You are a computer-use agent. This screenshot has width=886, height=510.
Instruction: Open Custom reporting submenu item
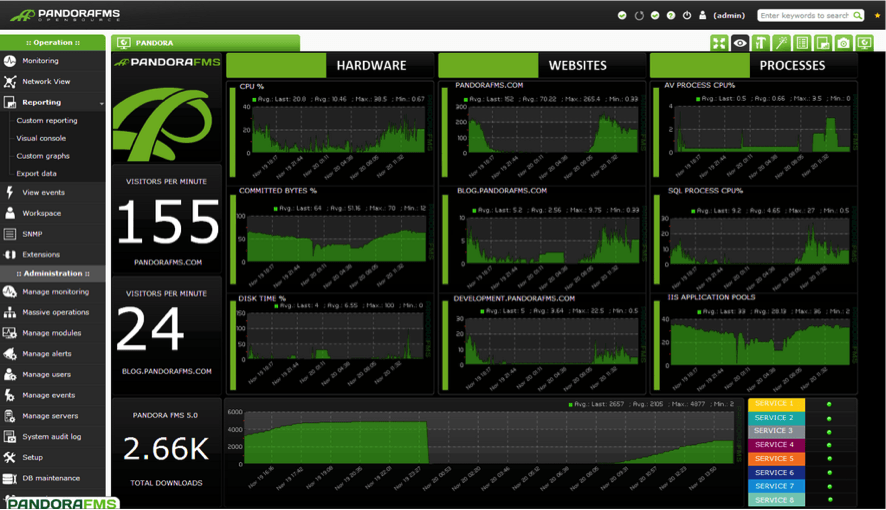[47, 121]
